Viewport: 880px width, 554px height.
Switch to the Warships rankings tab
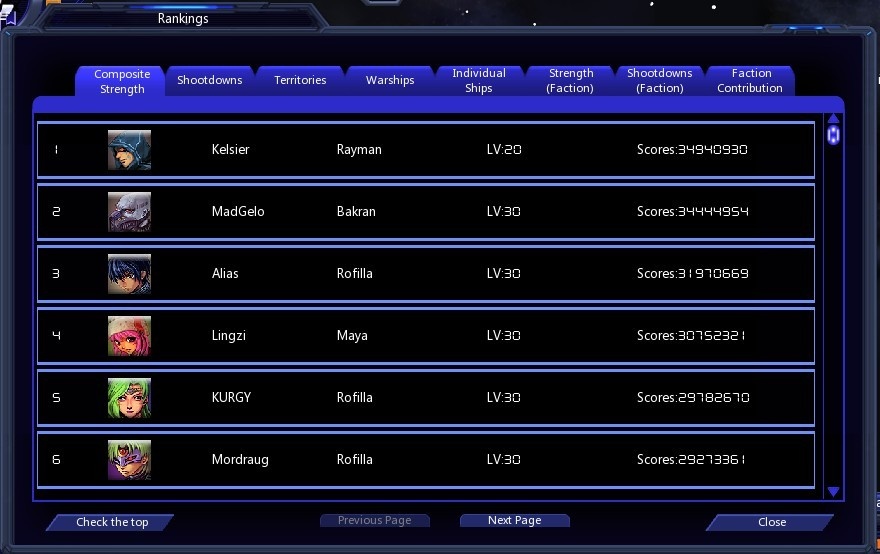click(x=390, y=81)
